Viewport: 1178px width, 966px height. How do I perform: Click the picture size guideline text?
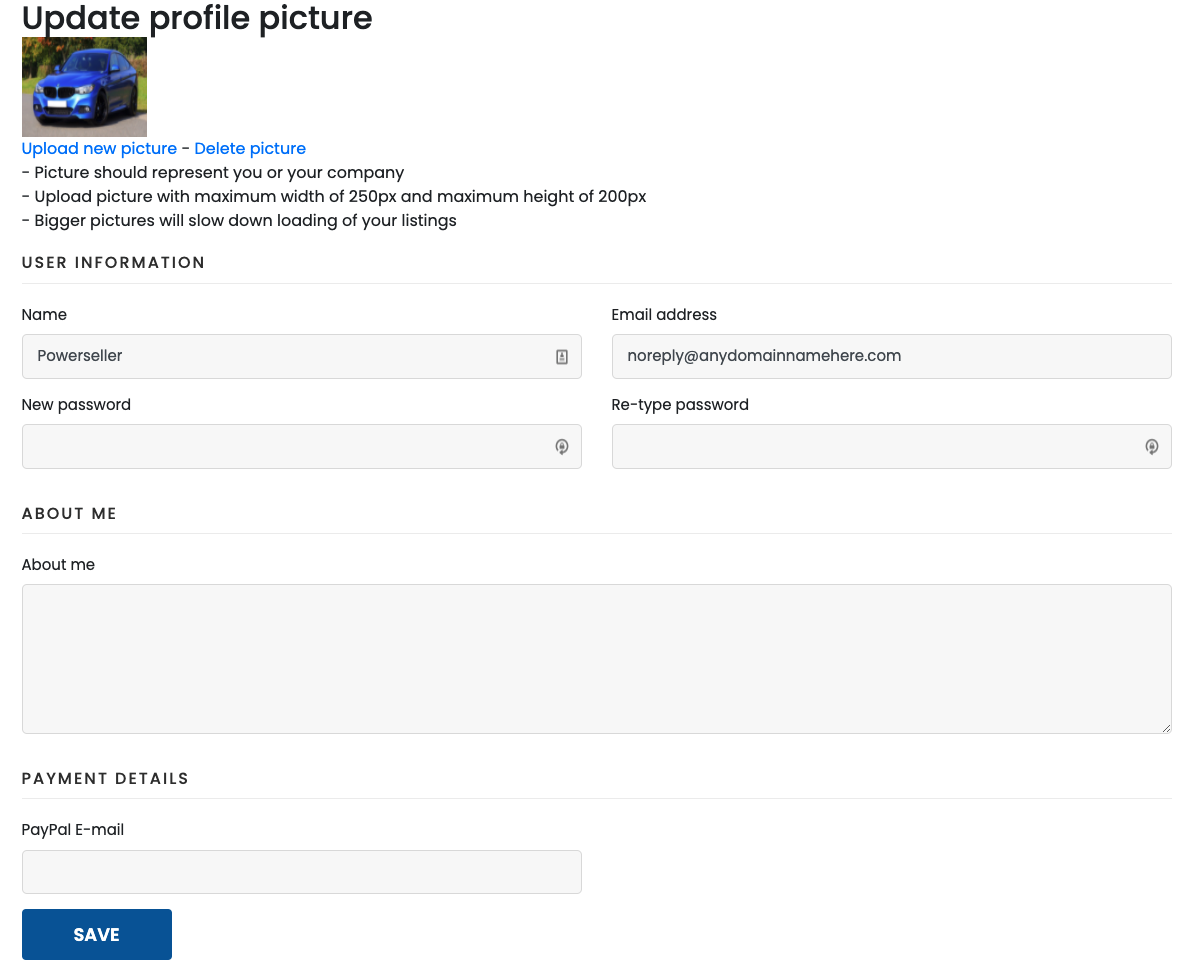[x=333, y=196]
